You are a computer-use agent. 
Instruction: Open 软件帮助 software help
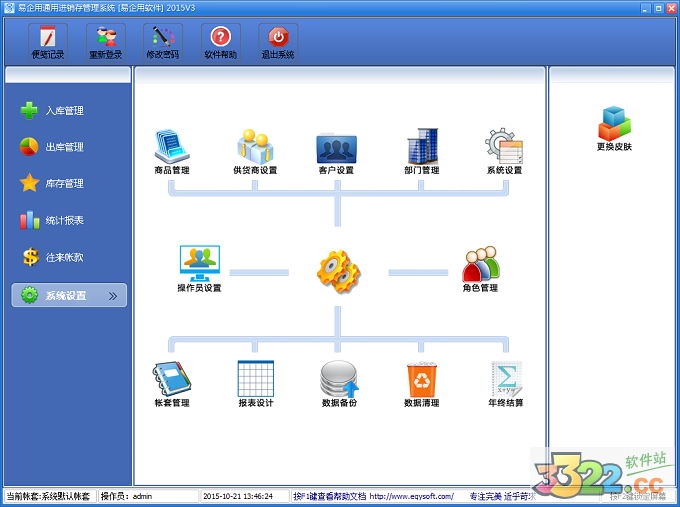(220, 43)
